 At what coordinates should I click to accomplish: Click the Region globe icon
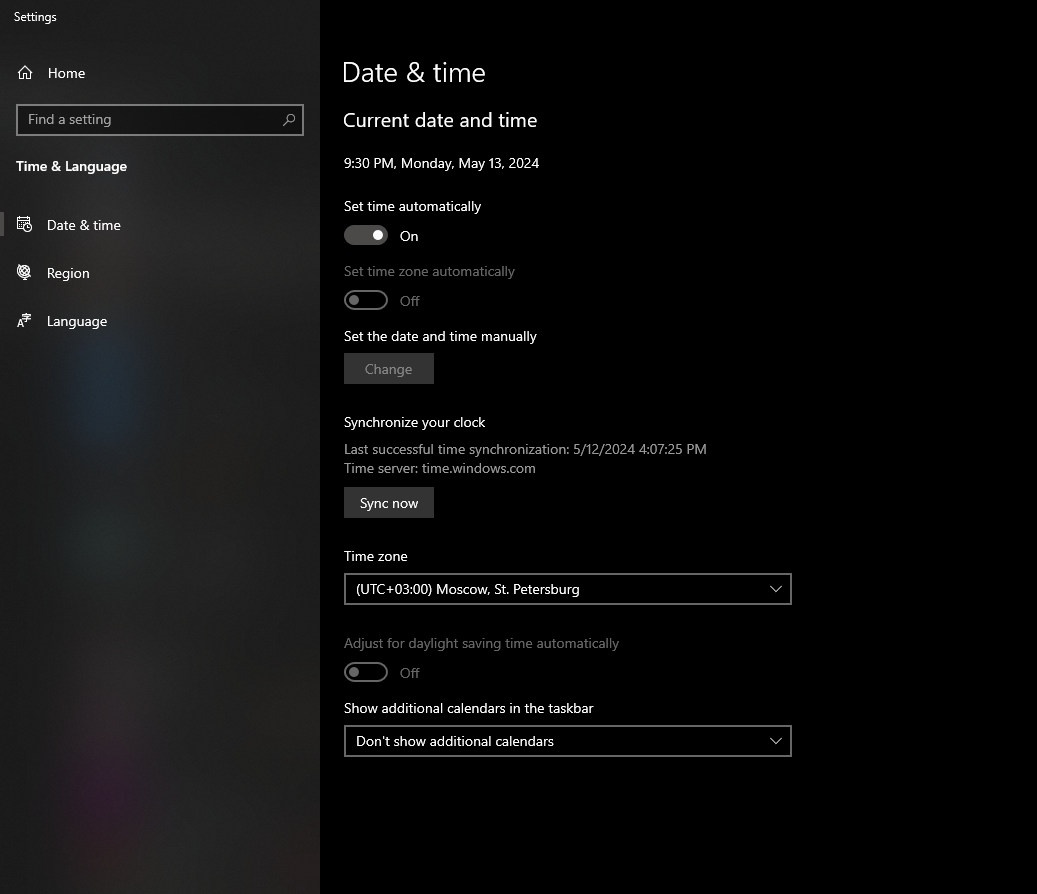point(25,273)
